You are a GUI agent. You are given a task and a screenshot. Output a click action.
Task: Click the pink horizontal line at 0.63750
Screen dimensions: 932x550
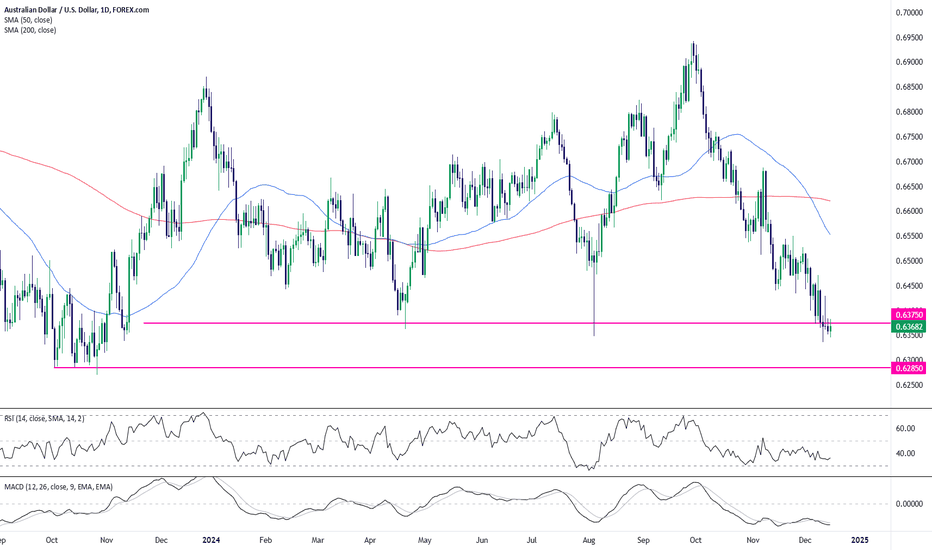[x=517, y=323]
